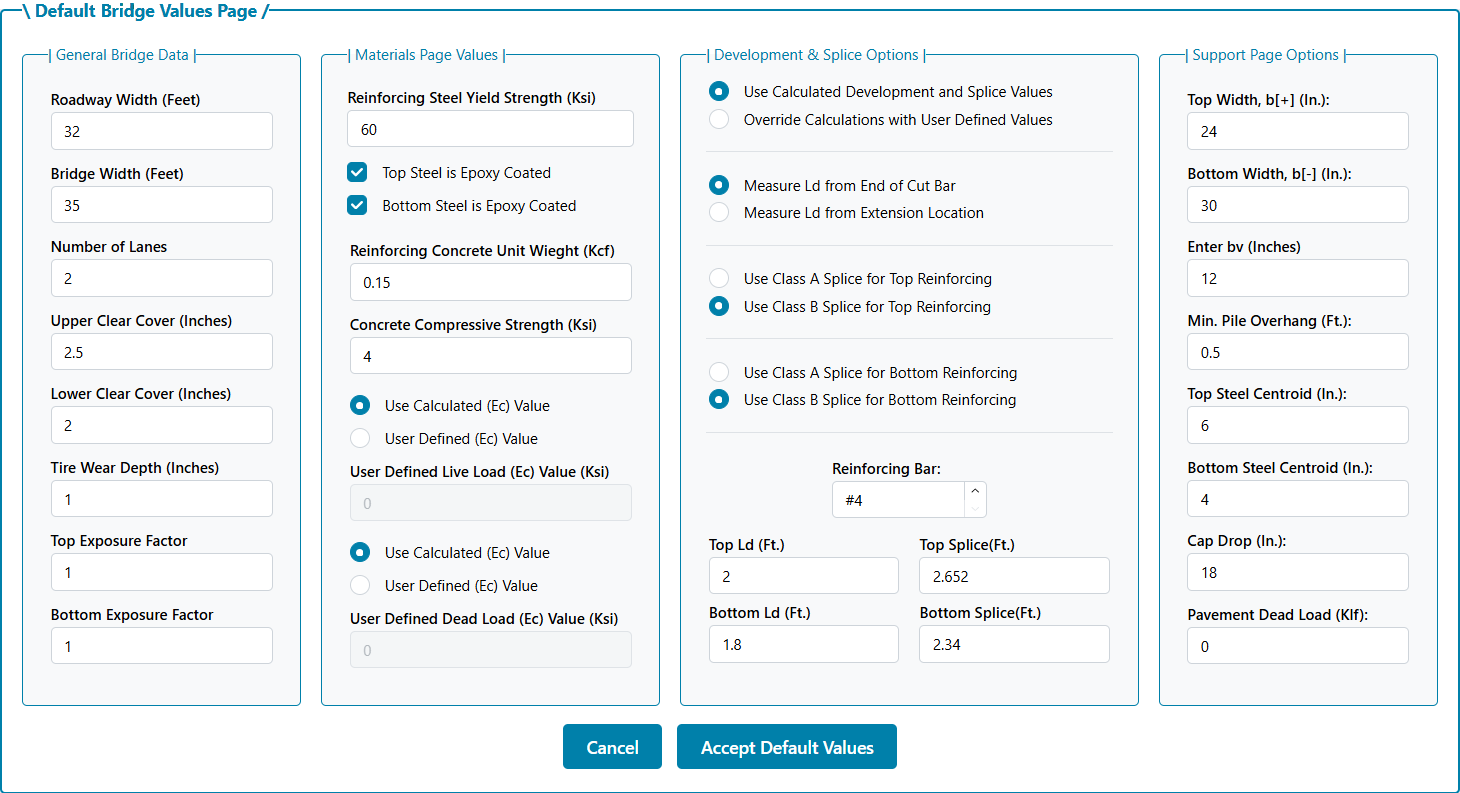Select Class A Splice for Top Reinforcing
The height and width of the screenshot is (793, 1460).
719,279
